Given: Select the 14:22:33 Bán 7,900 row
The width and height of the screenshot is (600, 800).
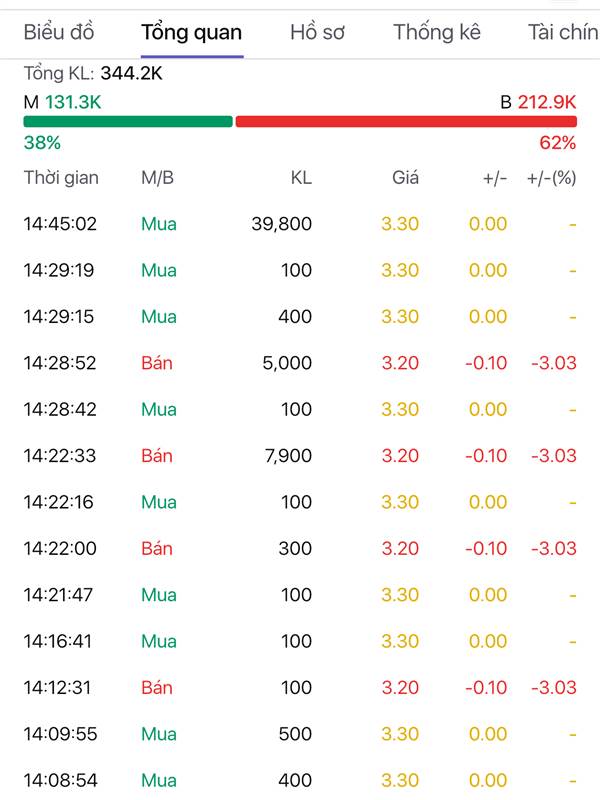Looking at the screenshot, I should 300,456.
